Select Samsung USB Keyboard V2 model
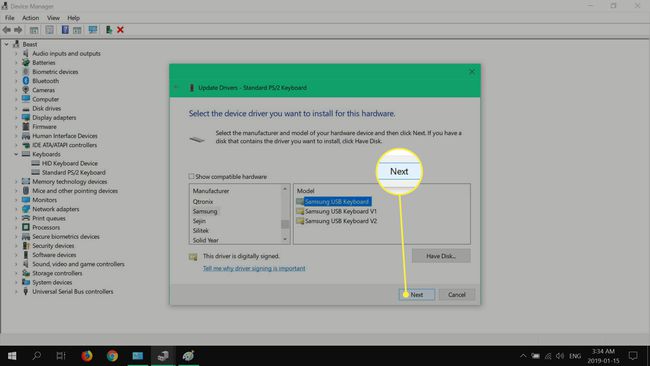 [341, 221]
